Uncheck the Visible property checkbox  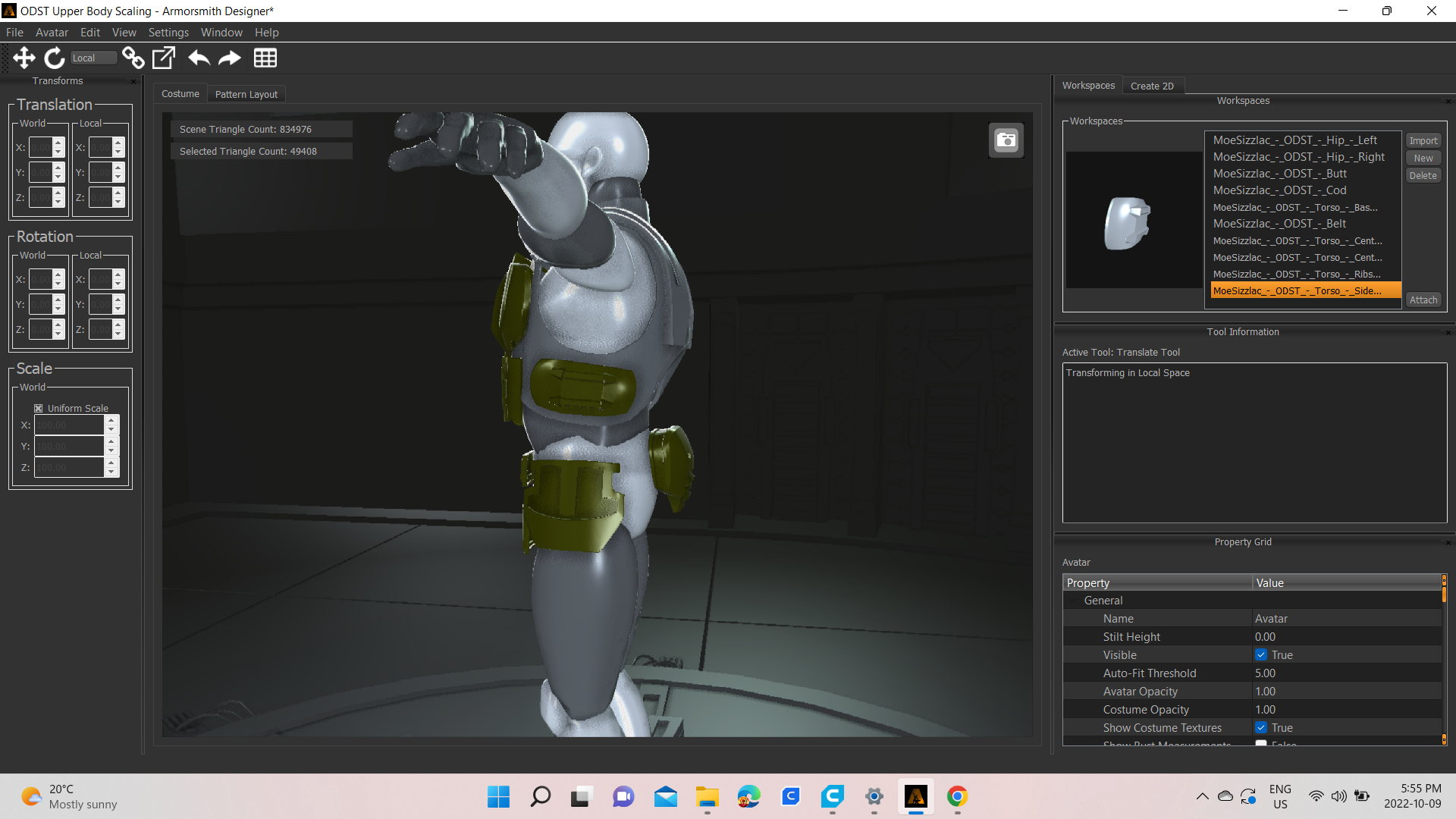click(1260, 654)
